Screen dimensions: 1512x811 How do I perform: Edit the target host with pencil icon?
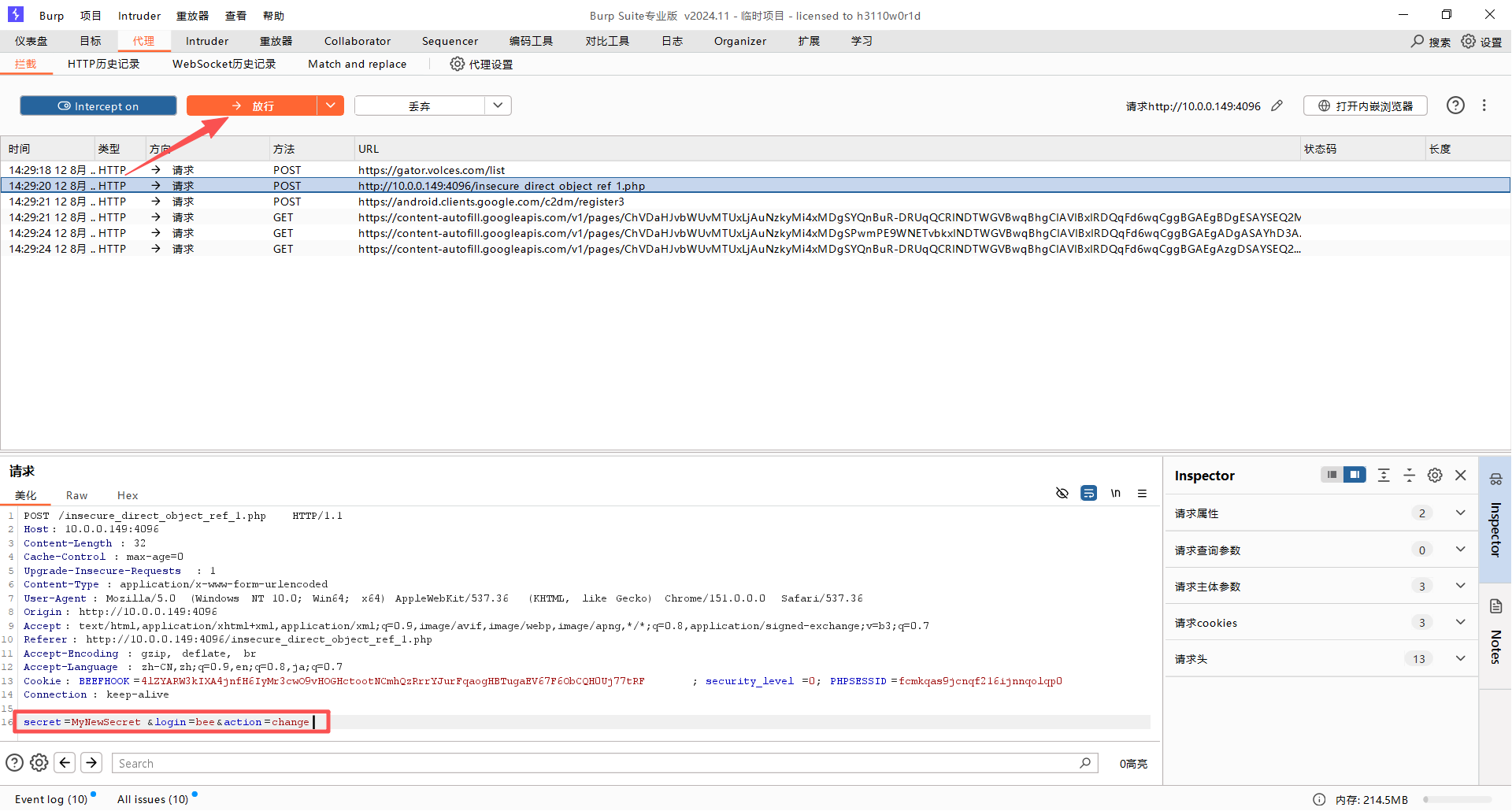(x=1277, y=106)
